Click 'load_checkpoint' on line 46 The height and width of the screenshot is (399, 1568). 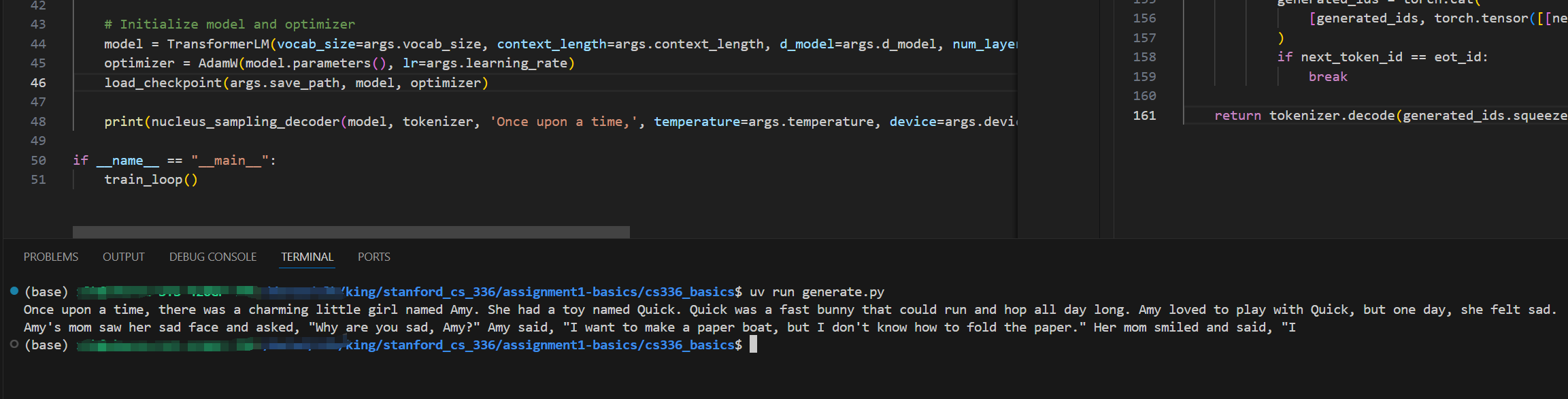(163, 82)
